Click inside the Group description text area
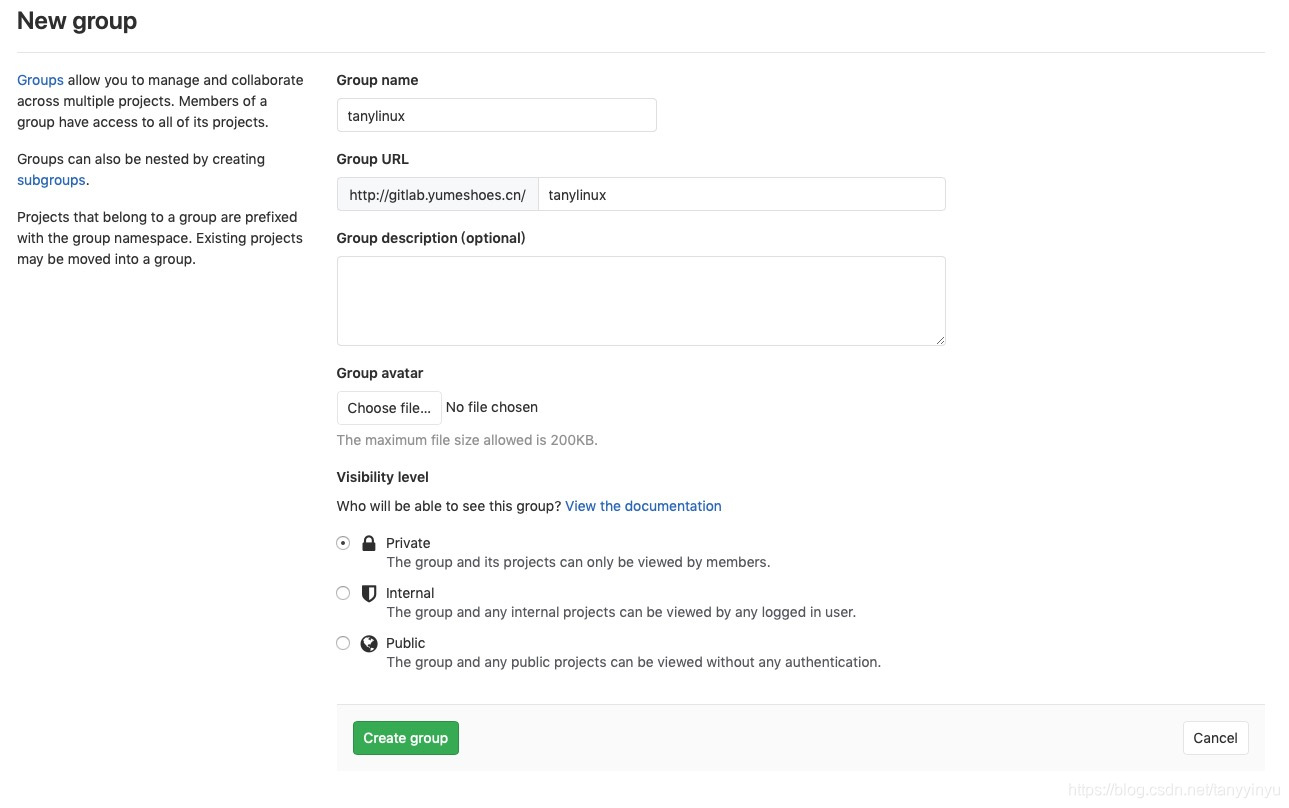The image size is (1289, 808). pos(640,300)
